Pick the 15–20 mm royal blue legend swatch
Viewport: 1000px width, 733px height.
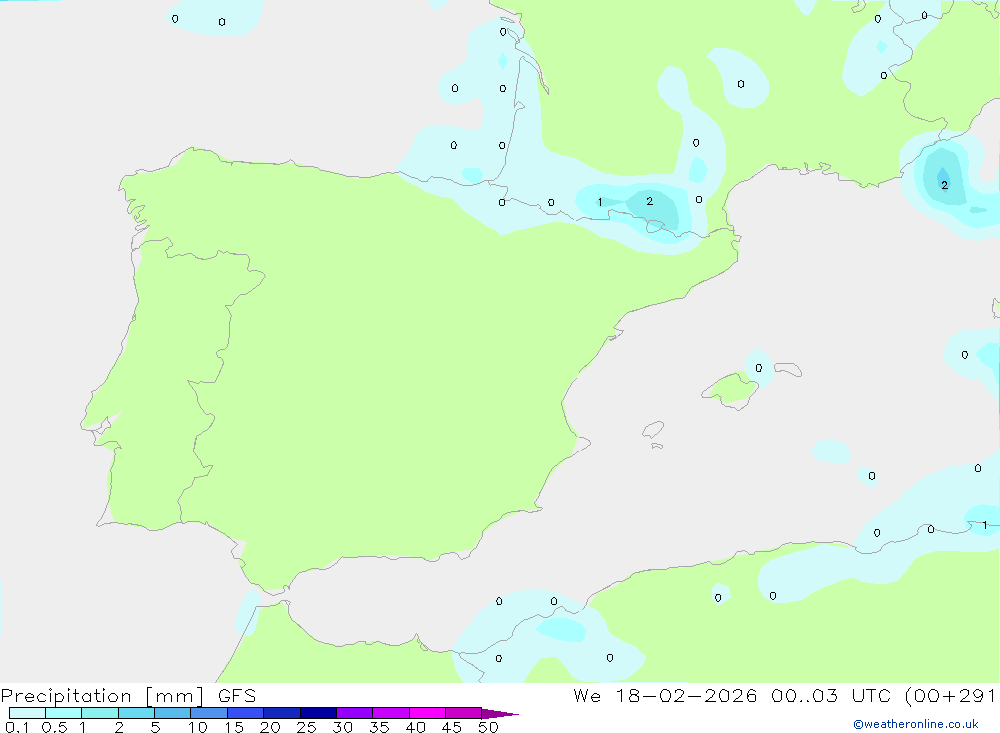pos(245,713)
